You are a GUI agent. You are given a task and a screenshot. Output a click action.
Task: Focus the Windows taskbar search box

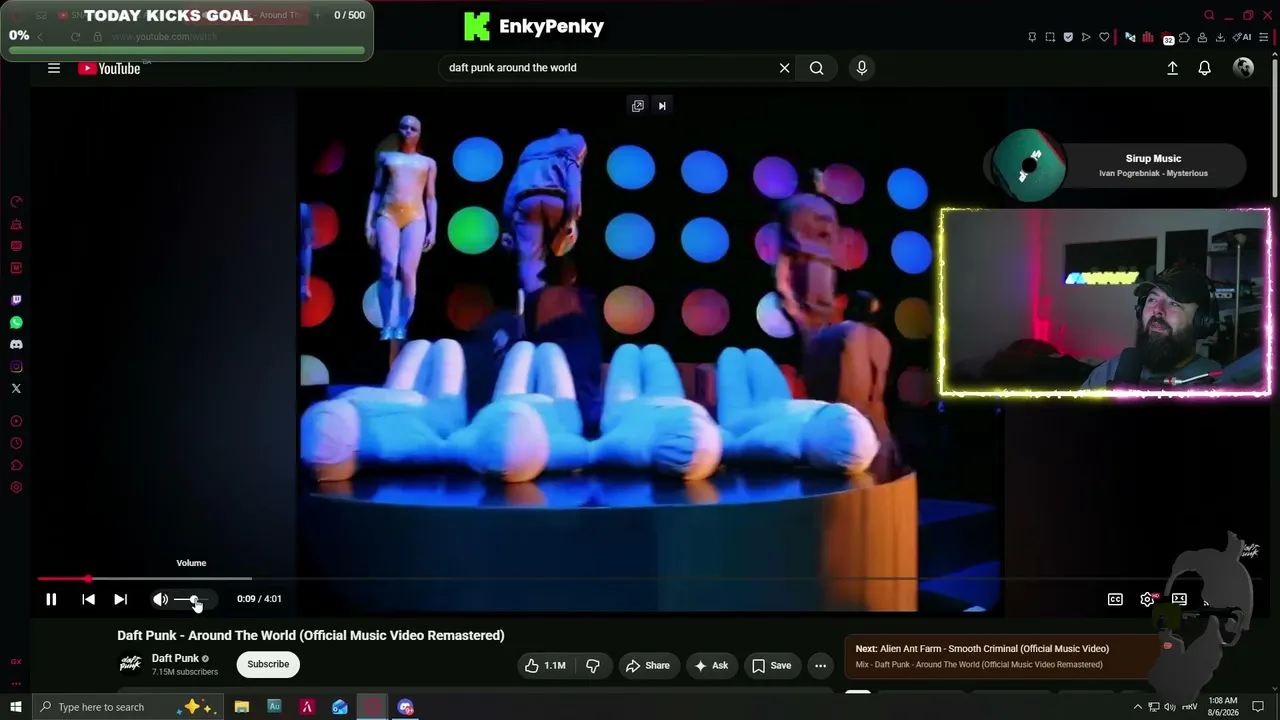(130, 707)
